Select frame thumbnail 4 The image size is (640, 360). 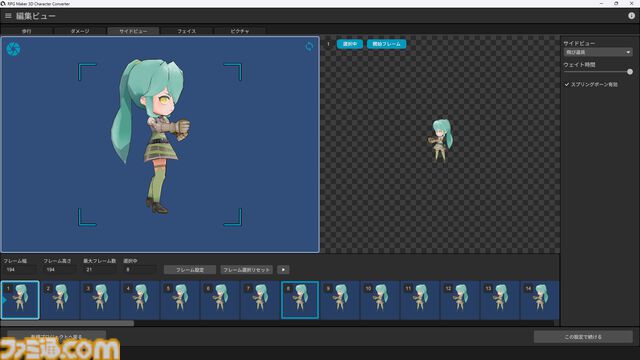point(140,300)
